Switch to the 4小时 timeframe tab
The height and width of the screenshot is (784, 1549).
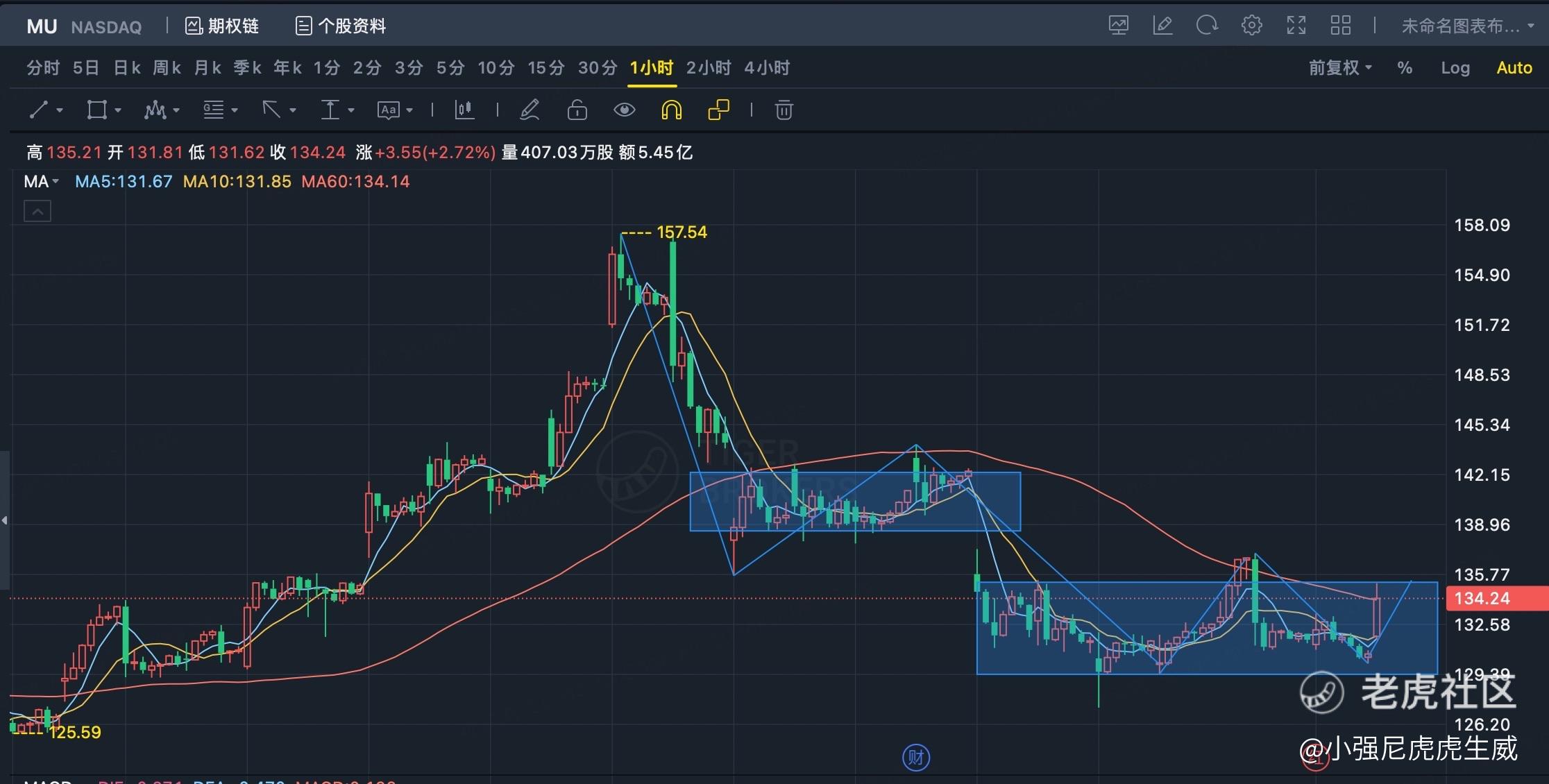pyautogui.click(x=767, y=67)
